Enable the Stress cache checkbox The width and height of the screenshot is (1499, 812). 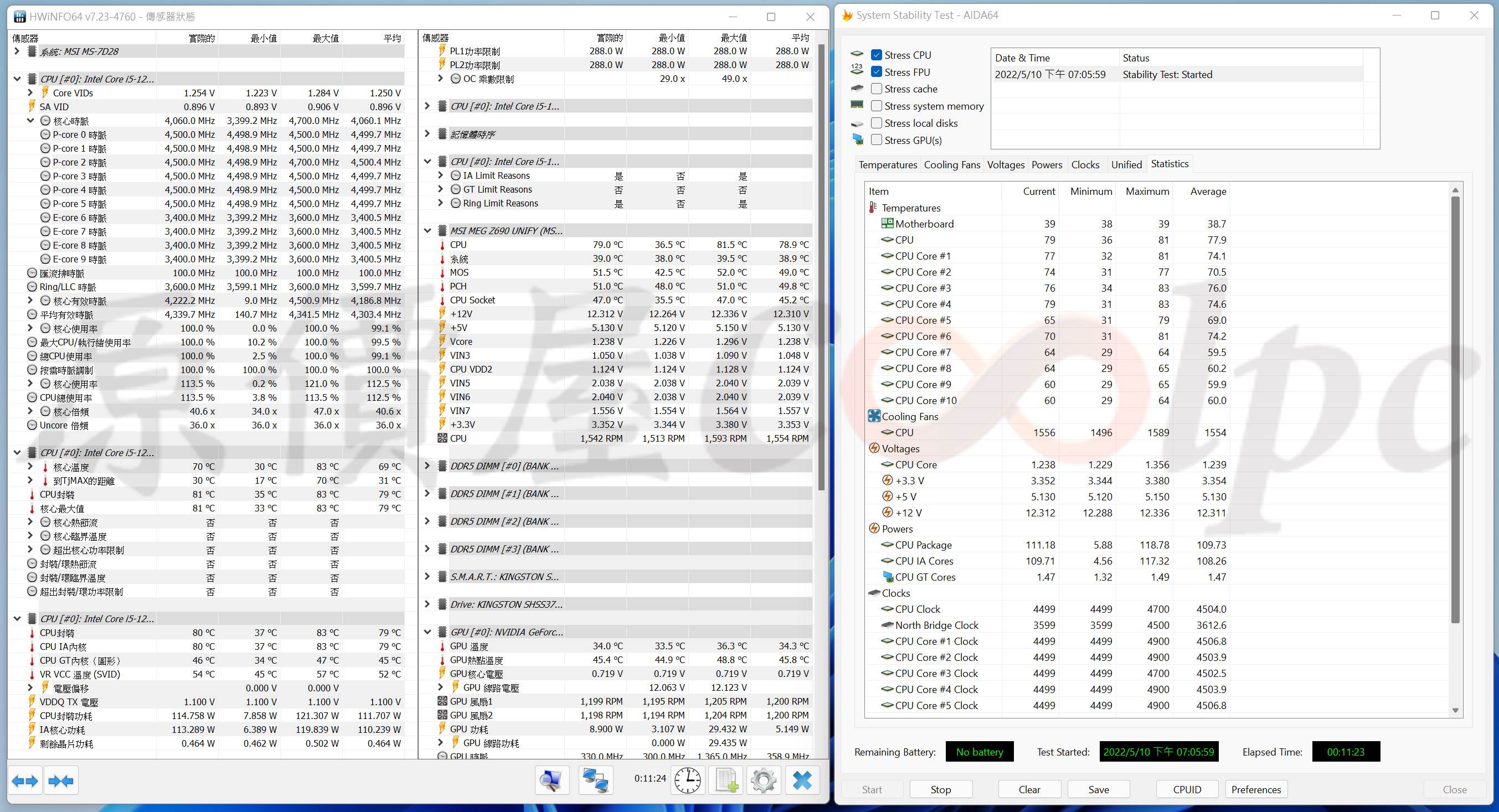point(877,89)
